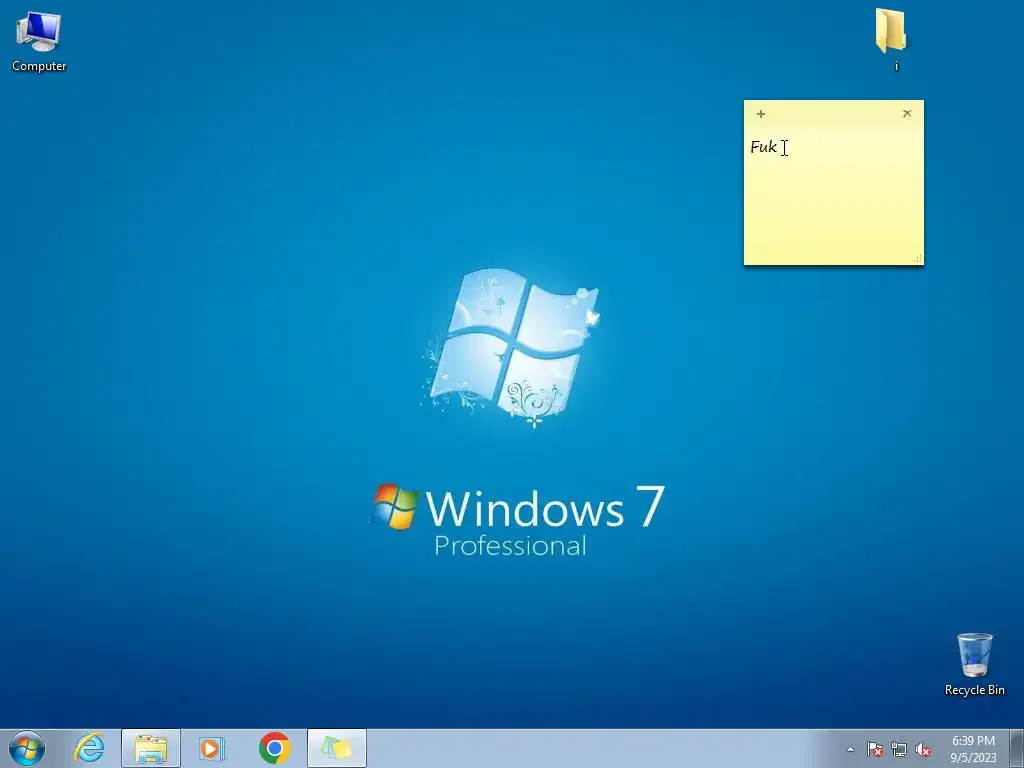
Task: Click Show desktop button at taskbar end
Action: pyautogui.click(x=1017, y=748)
